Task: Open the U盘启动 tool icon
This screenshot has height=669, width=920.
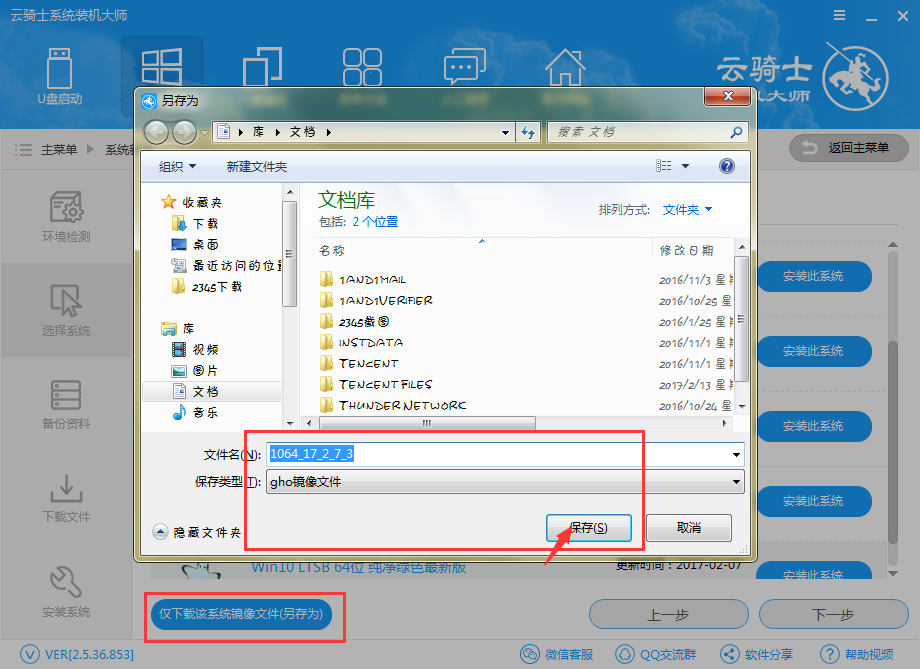Action: tap(59, 76)
